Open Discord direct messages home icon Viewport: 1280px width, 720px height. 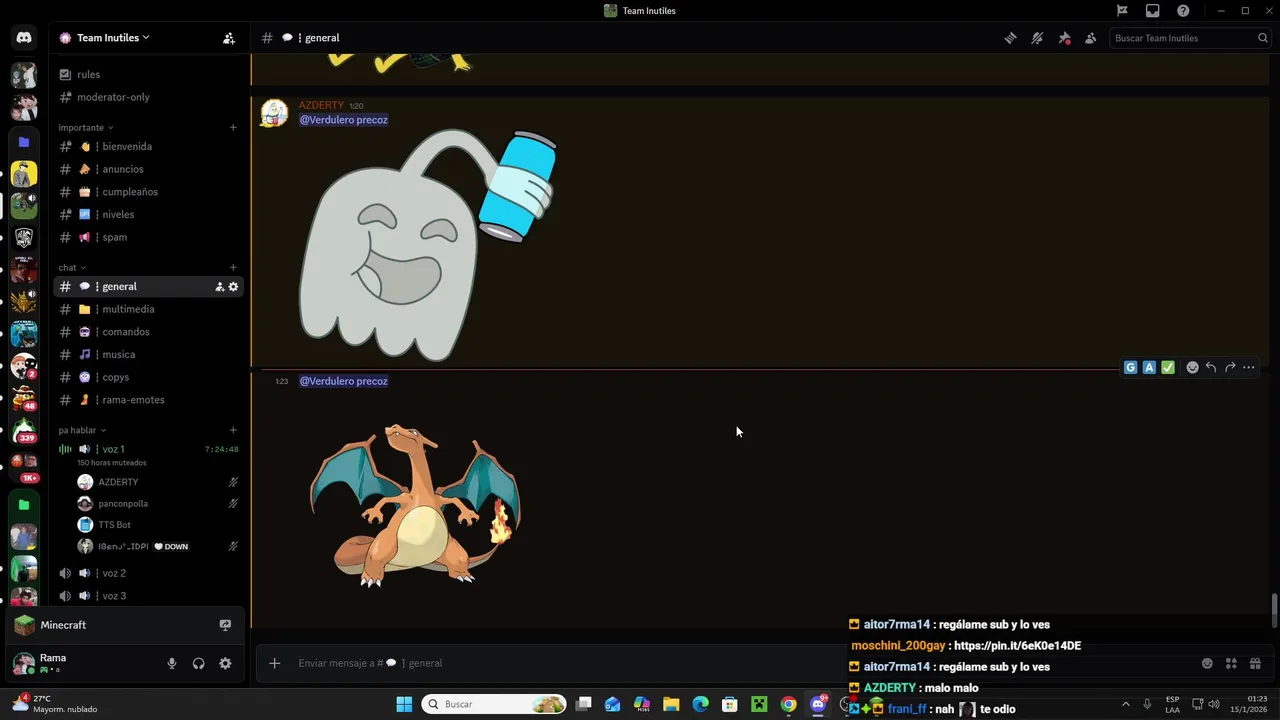click(24, 38)
